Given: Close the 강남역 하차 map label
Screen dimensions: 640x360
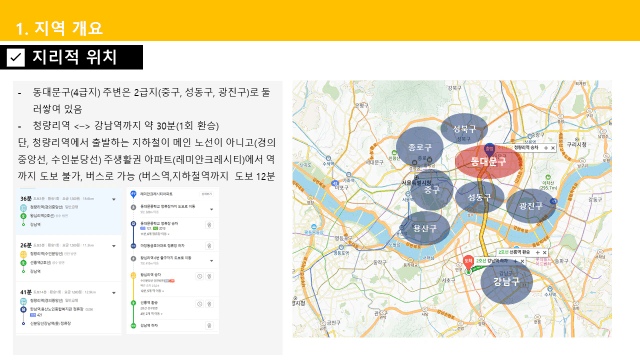Looking at the screenshot, I should [522, 261].
